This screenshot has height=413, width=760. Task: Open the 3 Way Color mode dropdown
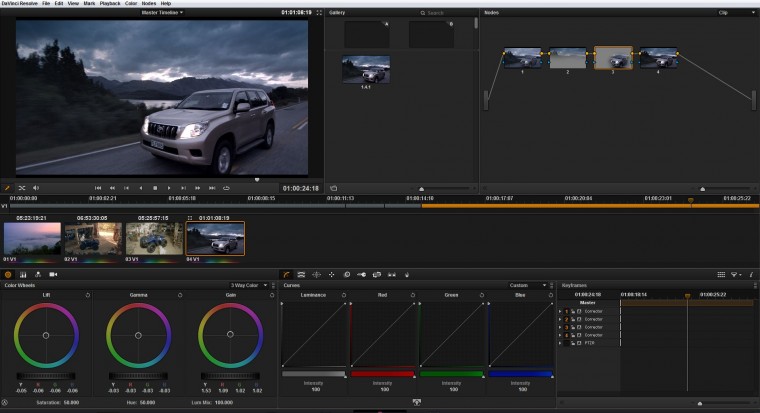pos(250,285)
